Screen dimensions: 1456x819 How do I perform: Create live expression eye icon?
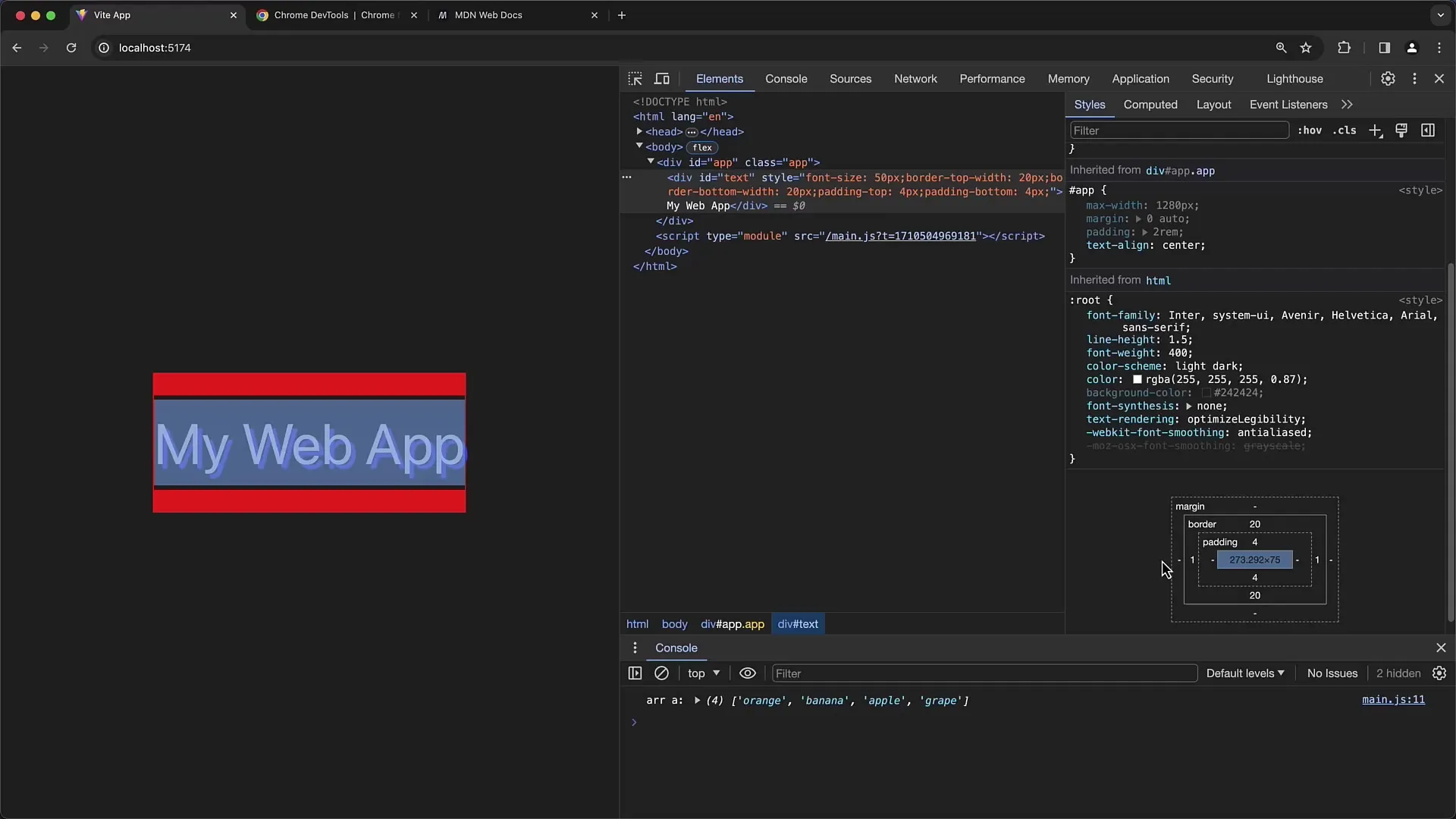tap(748, 673)
